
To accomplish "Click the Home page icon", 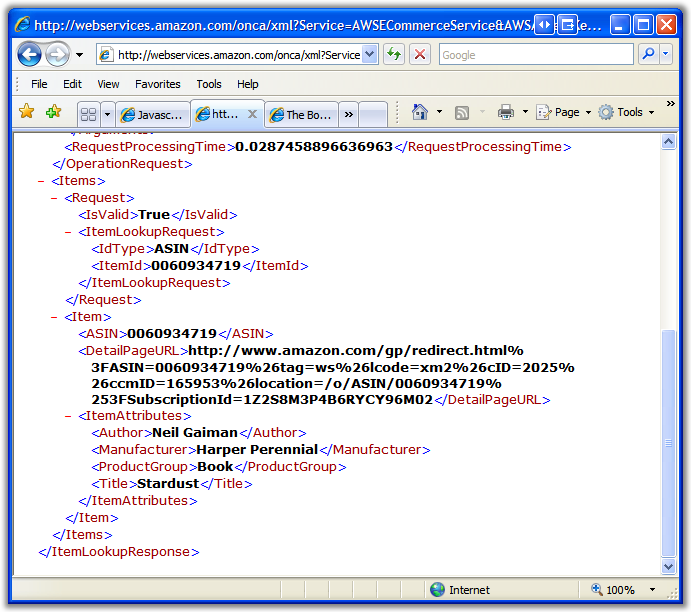I will (x=420, y=112).
